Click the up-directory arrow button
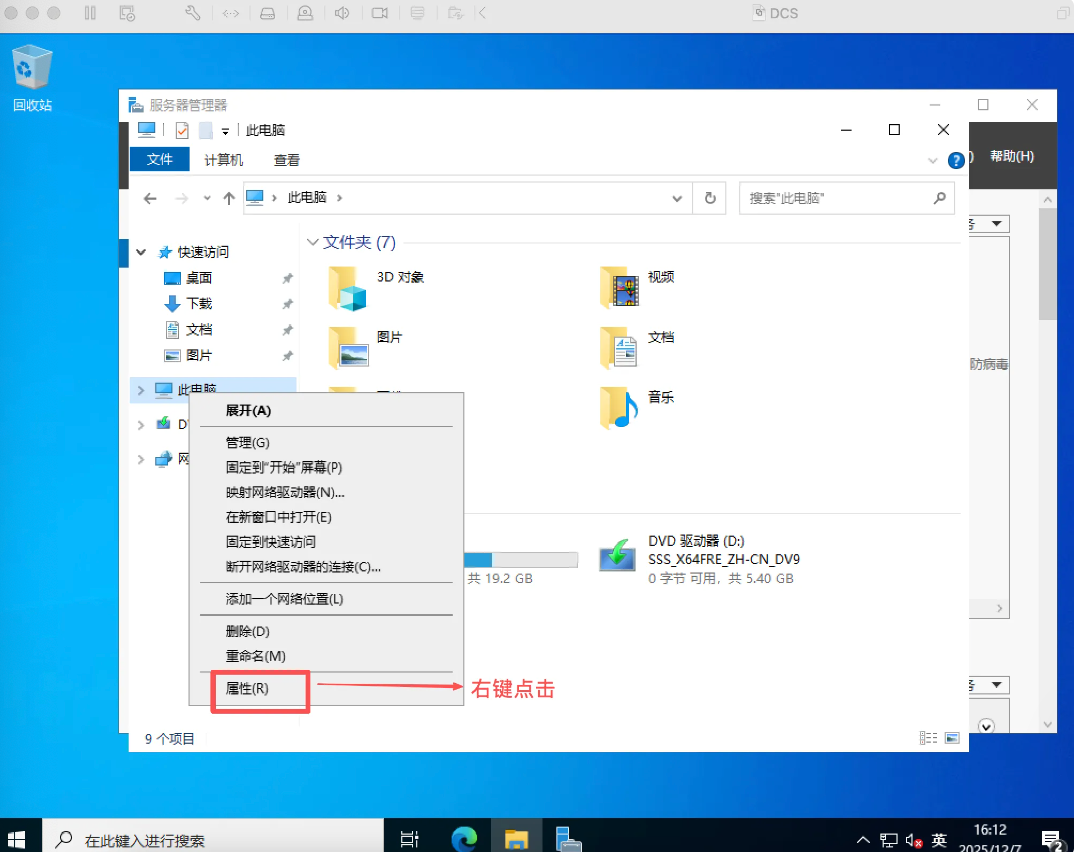Image resolution: width=1074 pixels, height=852 pixels. click(x=229, y=198)
